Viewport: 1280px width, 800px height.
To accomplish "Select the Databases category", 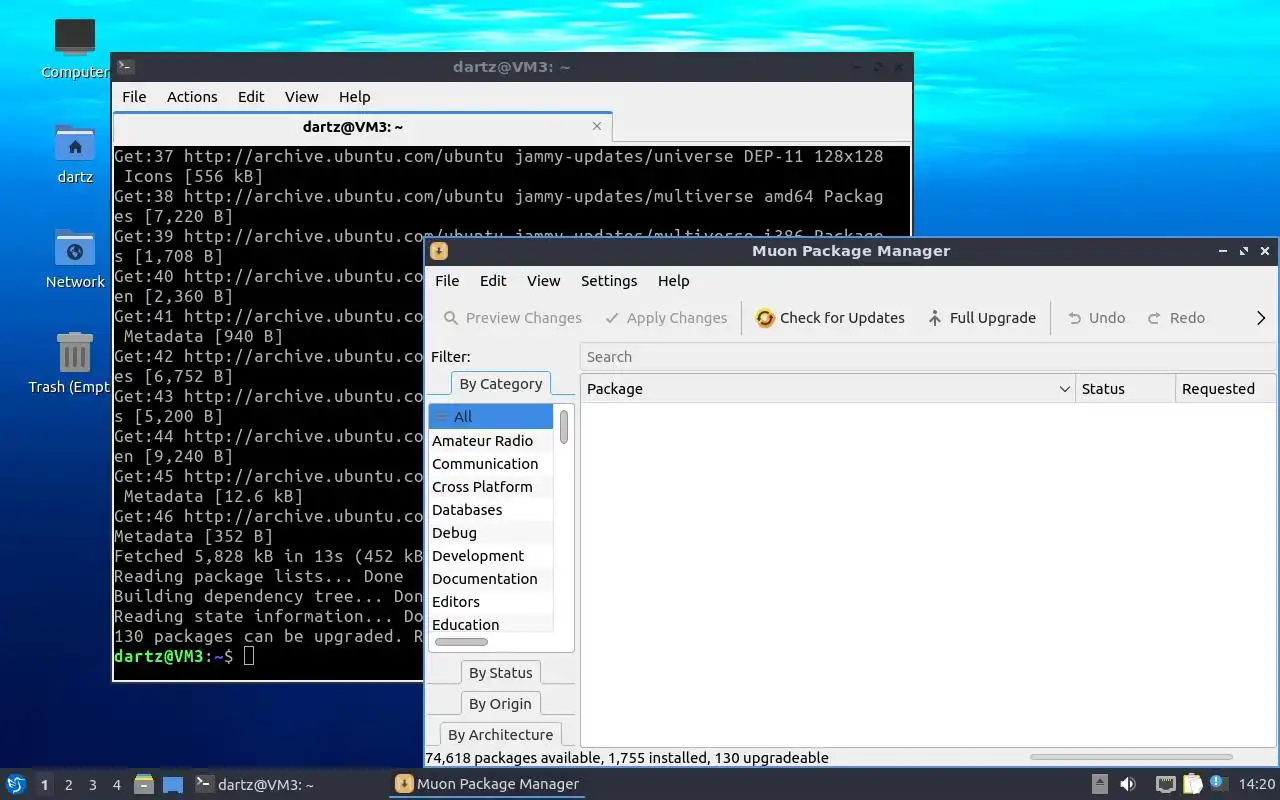I will point(490,510).
